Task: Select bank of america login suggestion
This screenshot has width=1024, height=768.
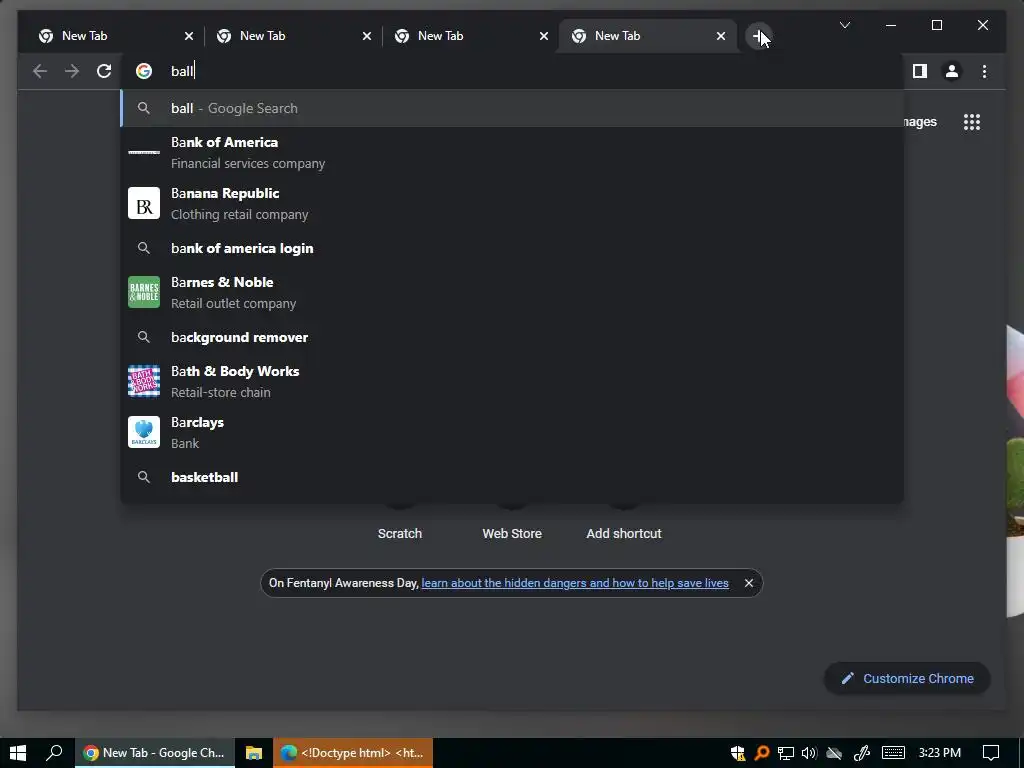Action: point(513,248)
